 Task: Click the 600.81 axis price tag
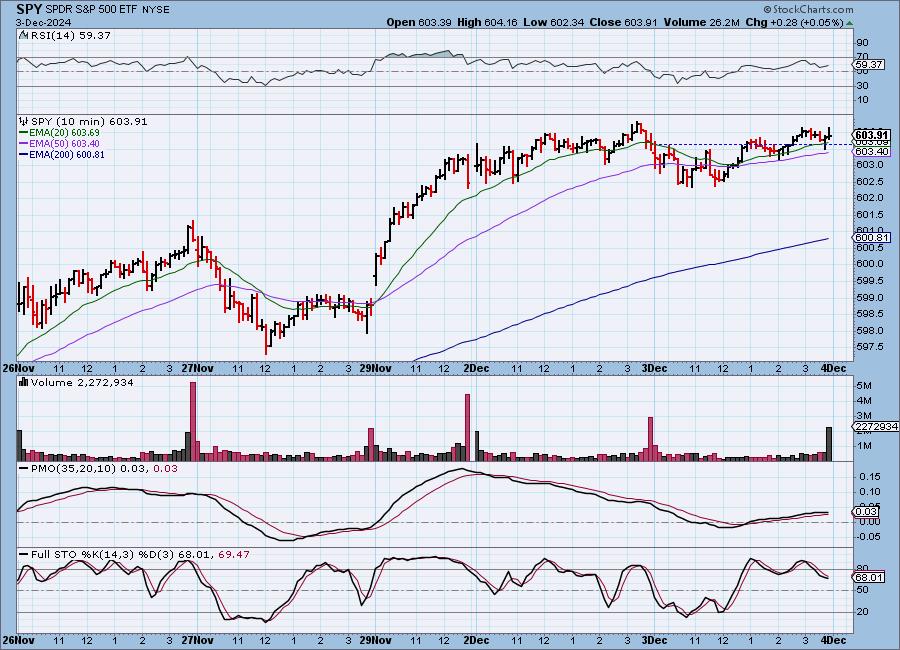(872, 237)
